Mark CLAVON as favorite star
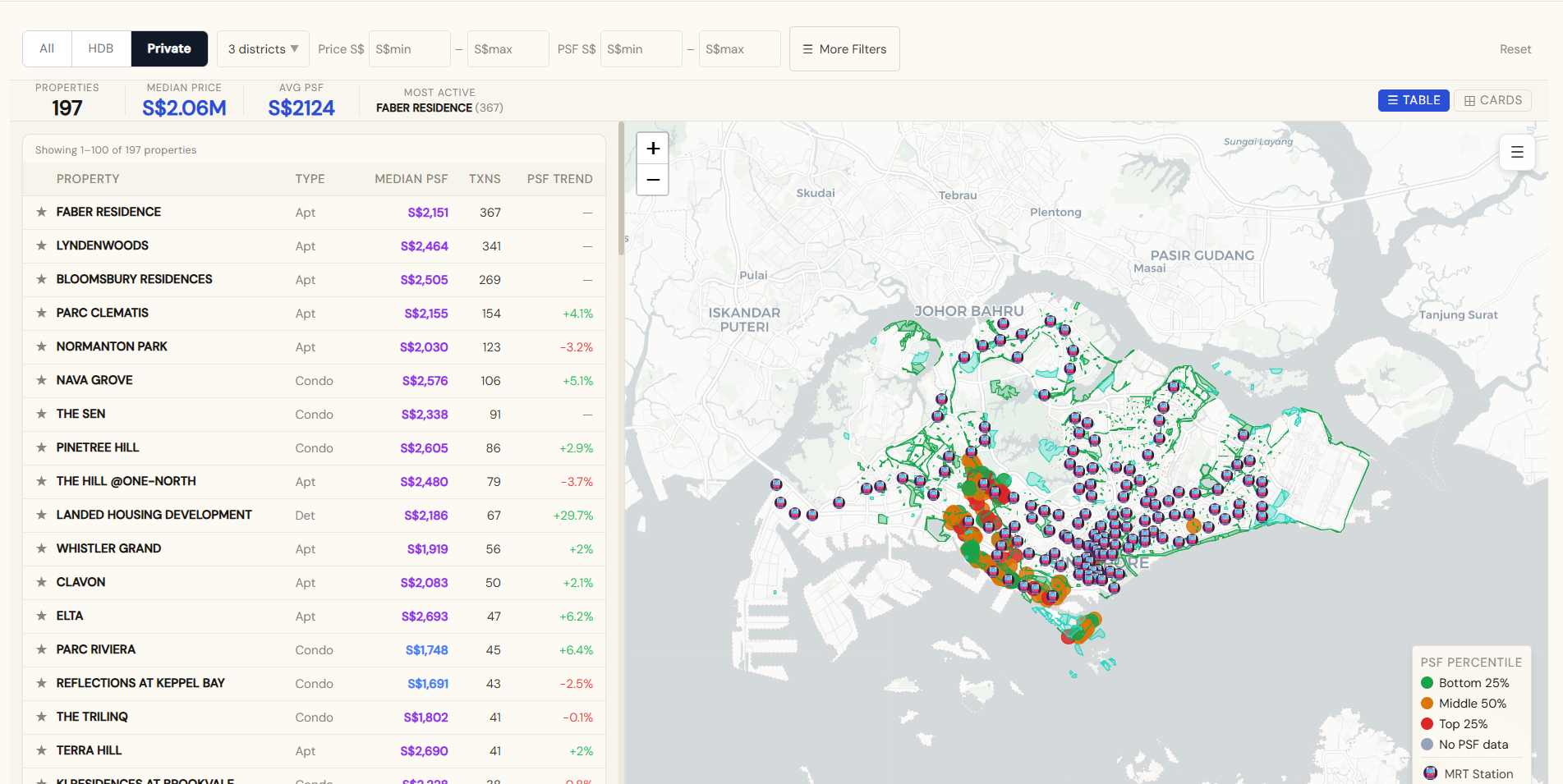This screenshot has width=1563, height=784. point(41,583)
